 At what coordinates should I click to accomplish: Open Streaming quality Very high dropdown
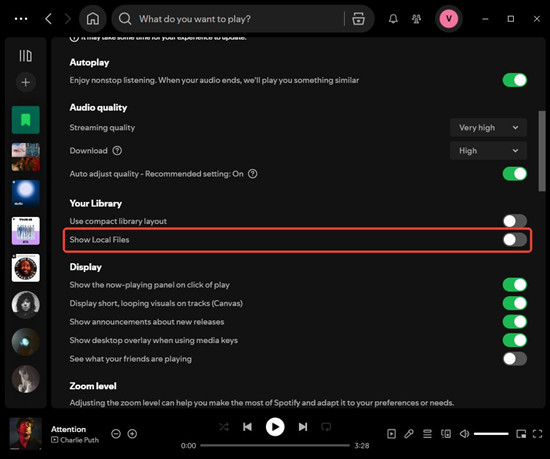pyautogui.click(x=488, y=128)
